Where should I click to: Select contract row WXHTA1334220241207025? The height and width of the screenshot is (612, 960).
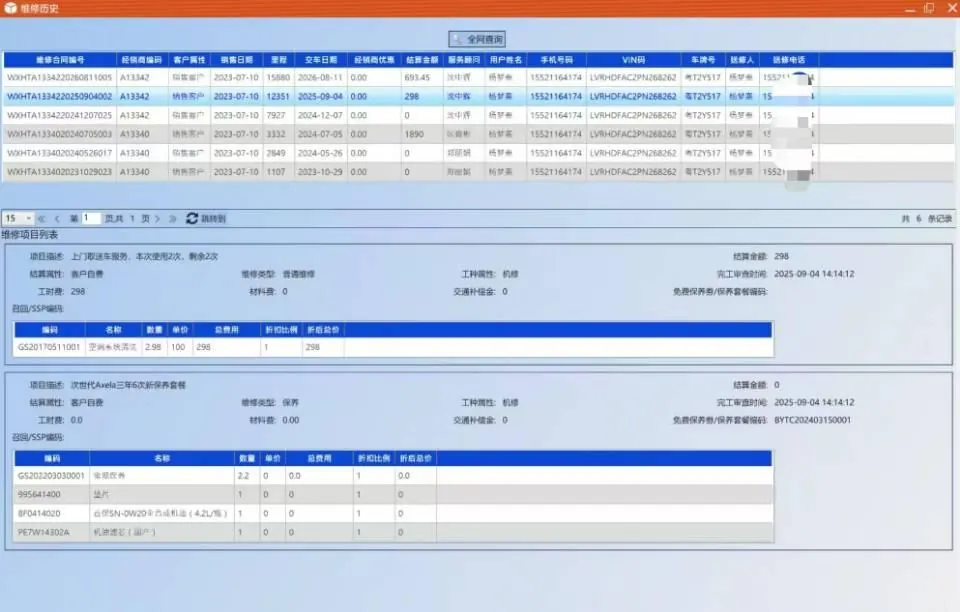(479, 115)
